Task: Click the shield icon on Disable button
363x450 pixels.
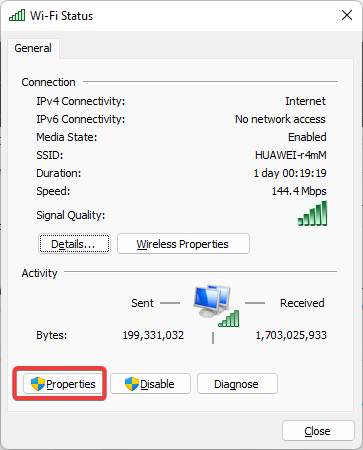Action: (x=132, y=384)
